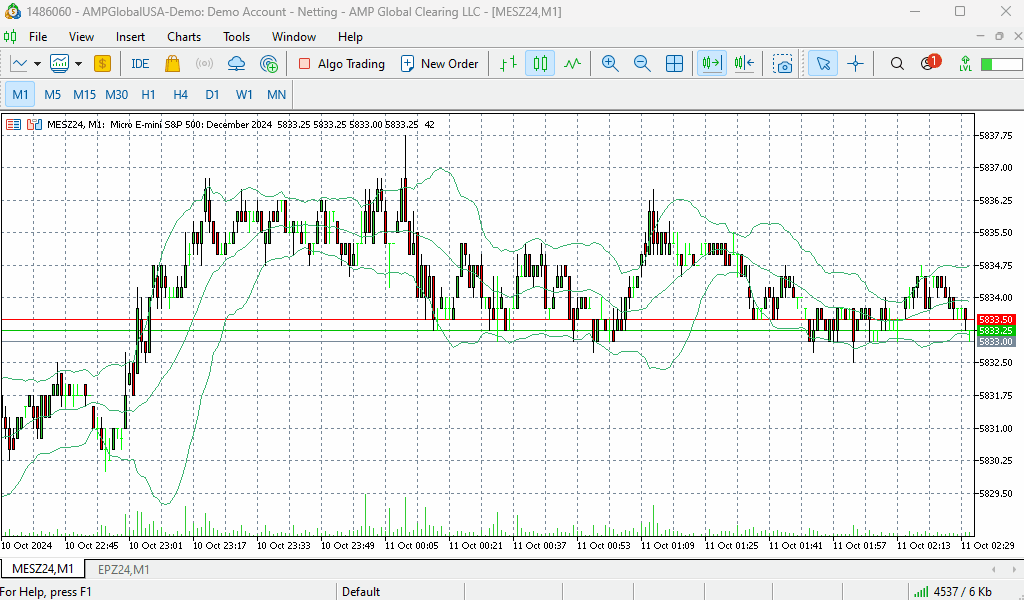Select the H4 timeframe
Screen dimensions: 1024x600
click(180, 94)
